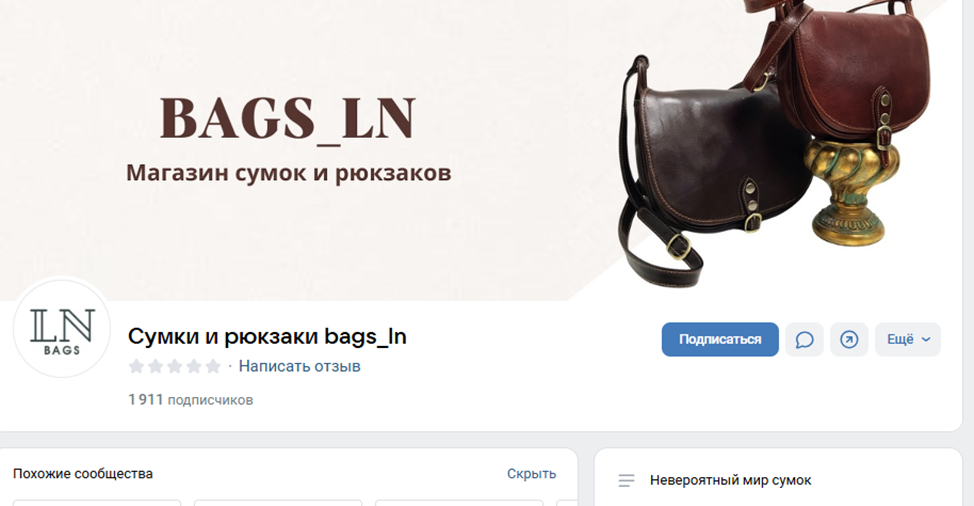
Task: Expand the Ещё dropdown menu
Action: pos(908,340)
